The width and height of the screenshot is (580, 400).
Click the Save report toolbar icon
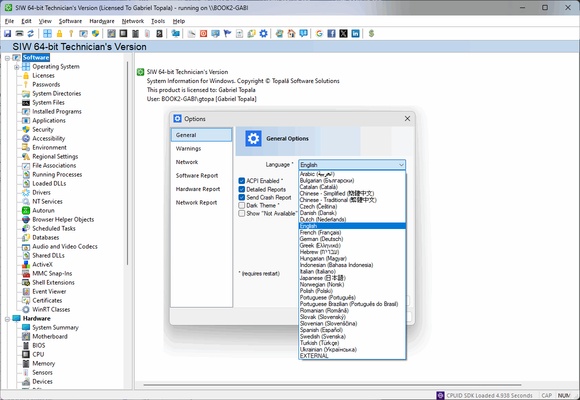(7, 34)
